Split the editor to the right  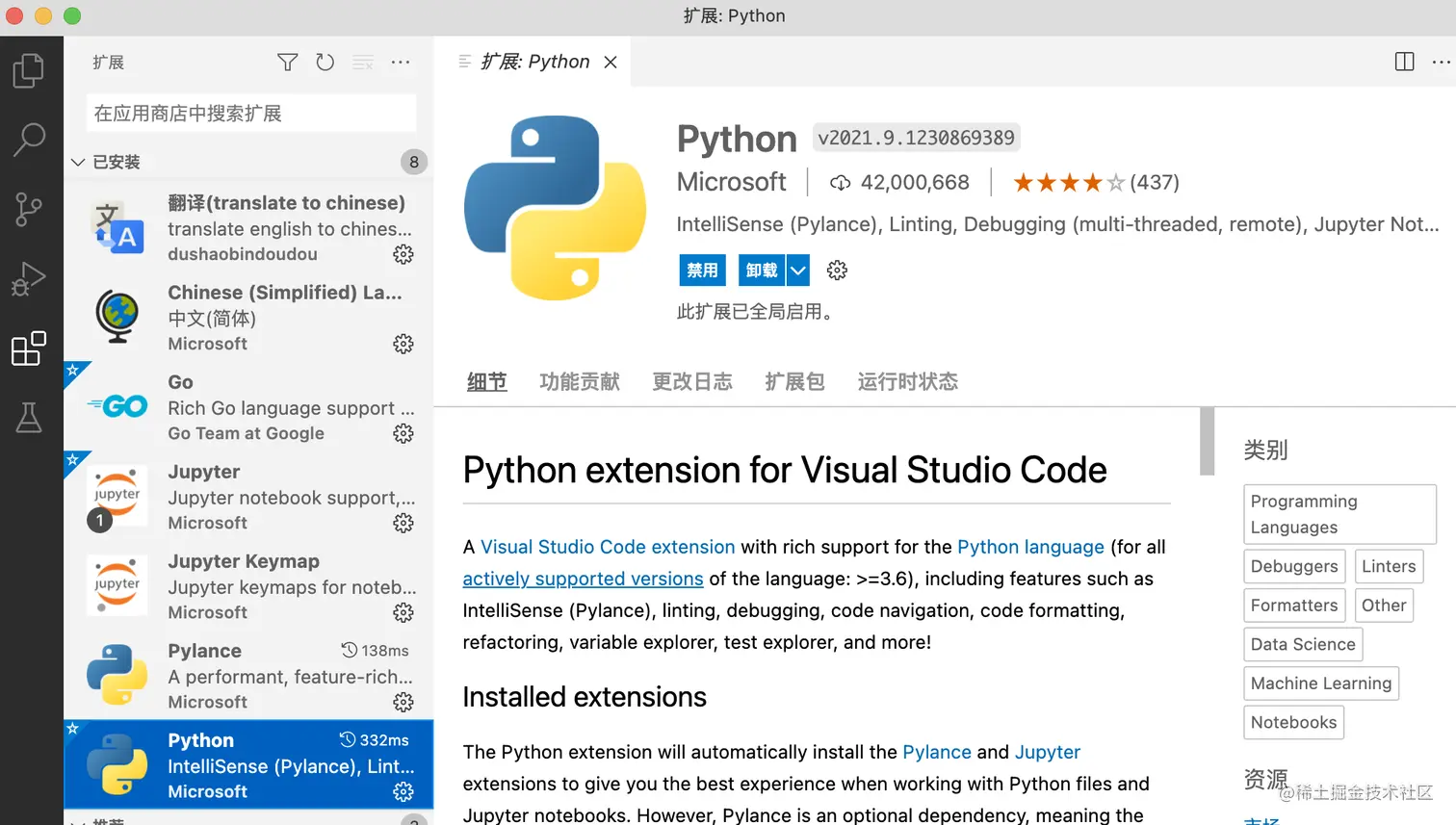tap(1404, 63)
